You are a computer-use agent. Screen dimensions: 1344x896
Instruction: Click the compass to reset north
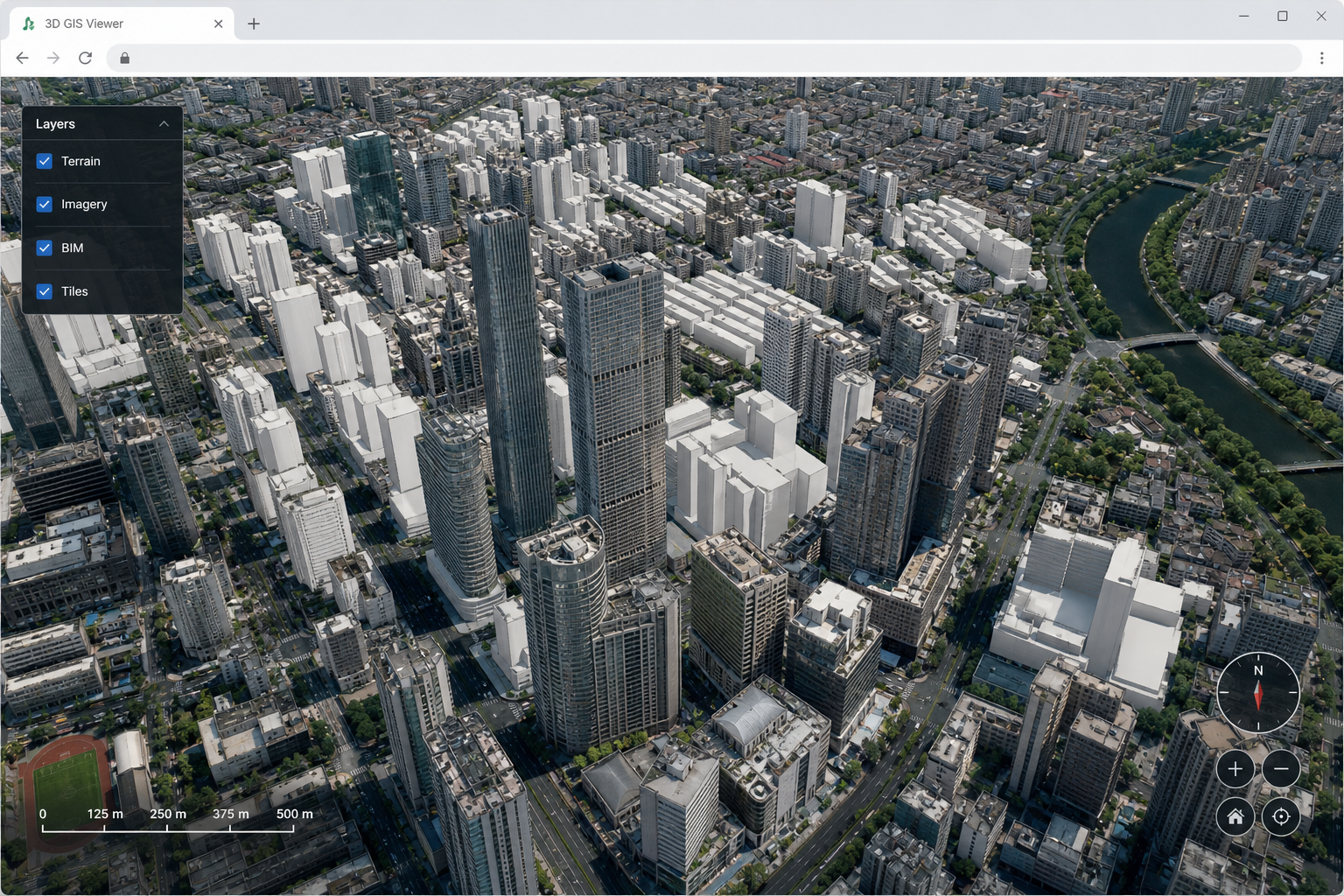[1258, 692]
